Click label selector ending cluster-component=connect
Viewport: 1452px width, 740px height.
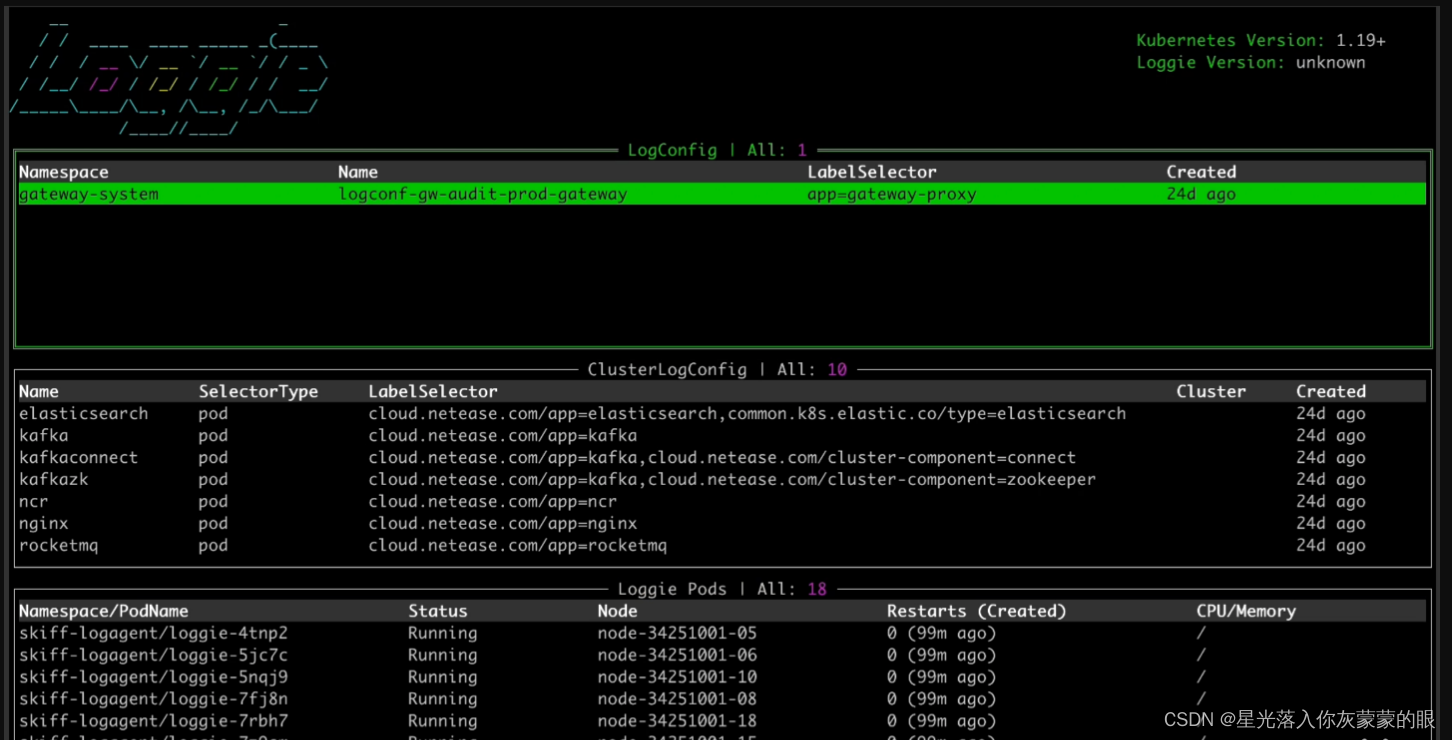722,458
